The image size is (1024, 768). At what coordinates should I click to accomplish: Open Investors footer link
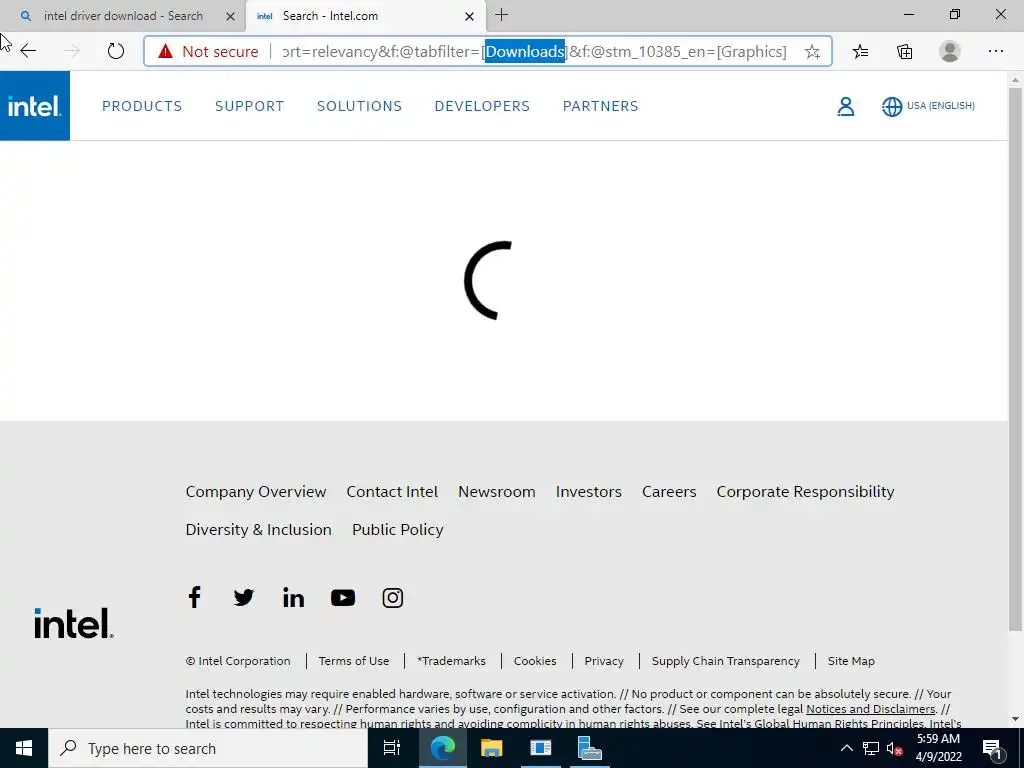tap(588, 492)
